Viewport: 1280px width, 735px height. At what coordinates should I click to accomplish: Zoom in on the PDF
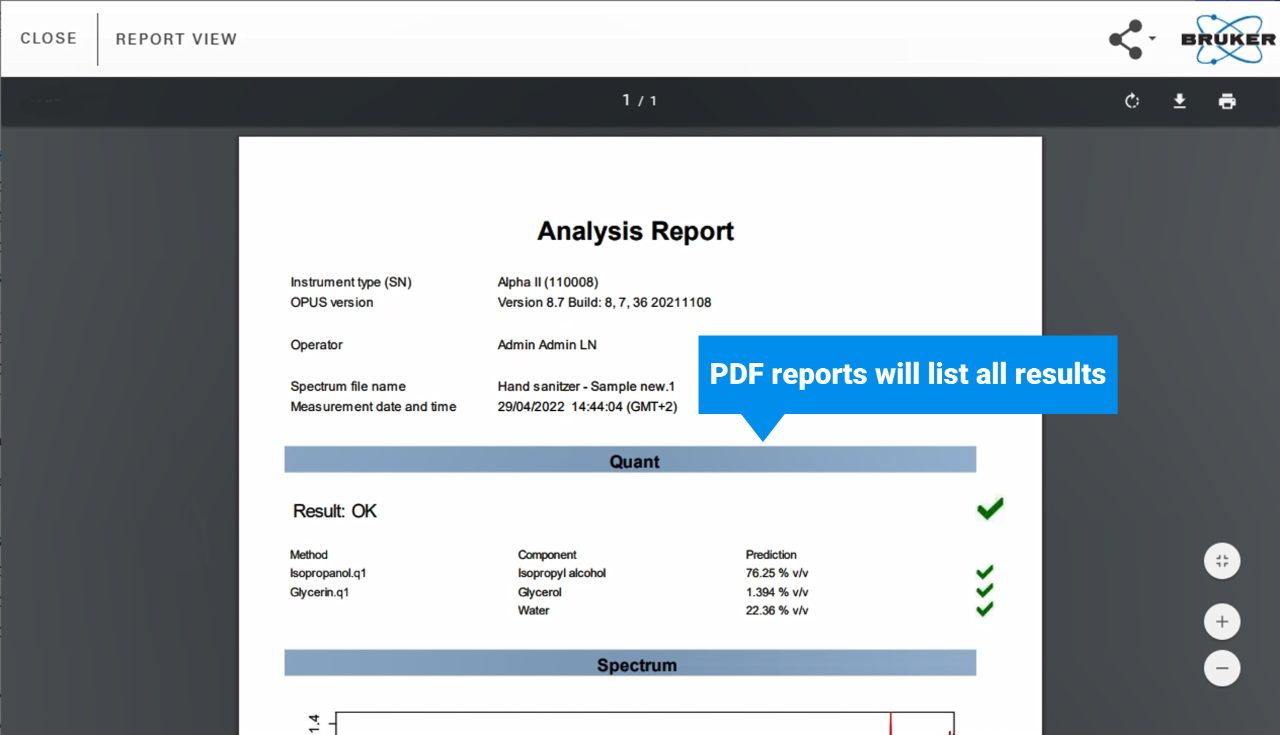pos(1221,622)
